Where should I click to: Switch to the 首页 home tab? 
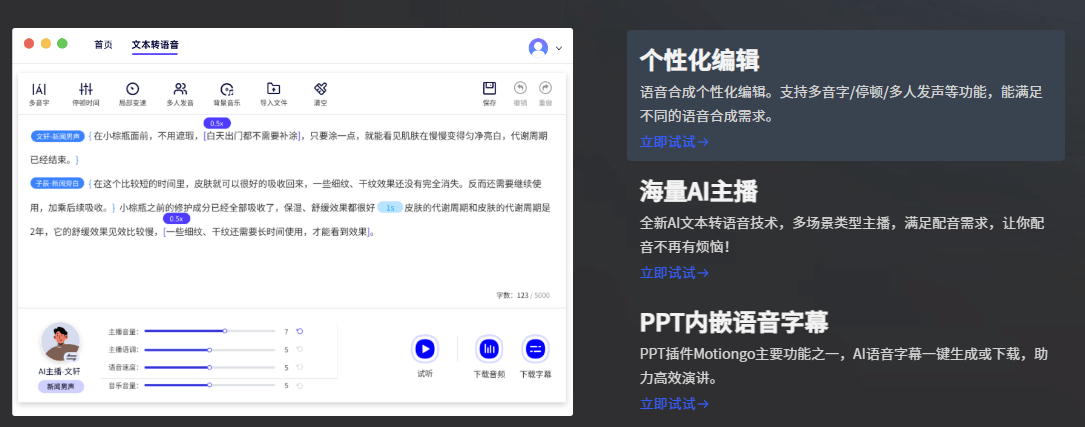(x=103, y=45)
